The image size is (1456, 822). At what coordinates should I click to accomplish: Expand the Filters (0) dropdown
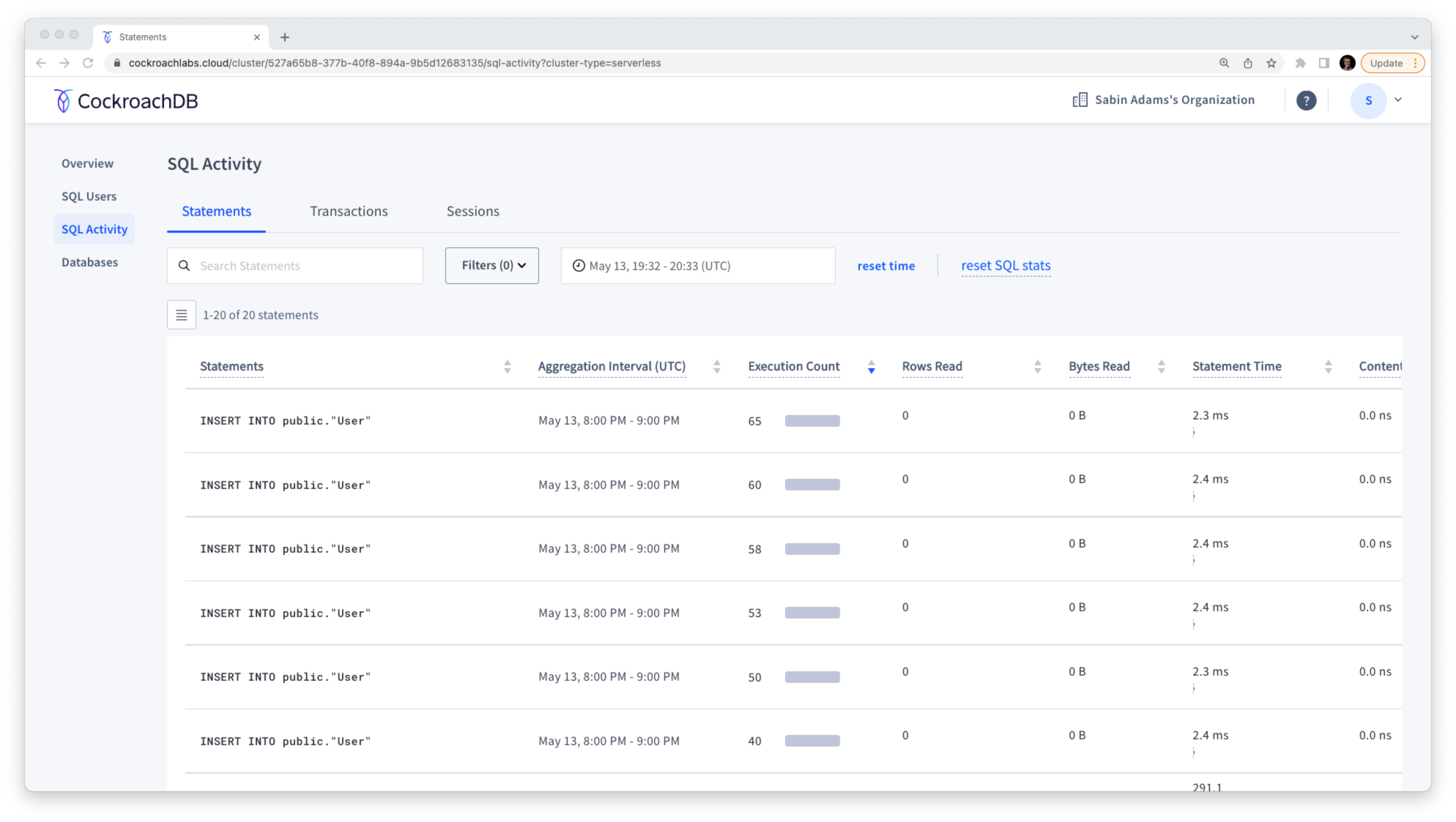pos(492,266)
